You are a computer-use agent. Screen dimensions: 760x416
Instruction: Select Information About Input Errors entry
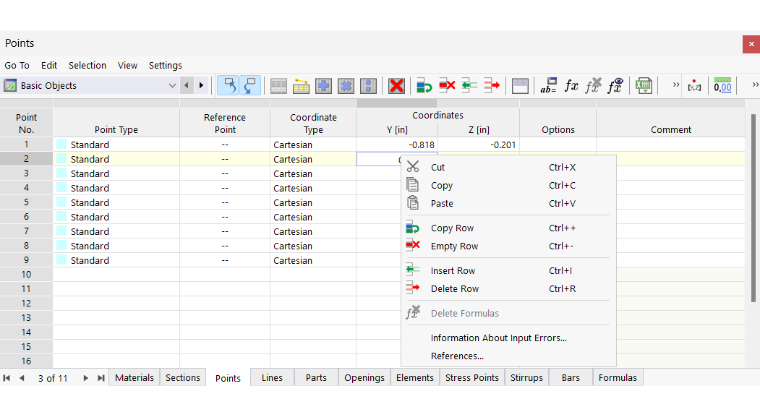[508, 338]
